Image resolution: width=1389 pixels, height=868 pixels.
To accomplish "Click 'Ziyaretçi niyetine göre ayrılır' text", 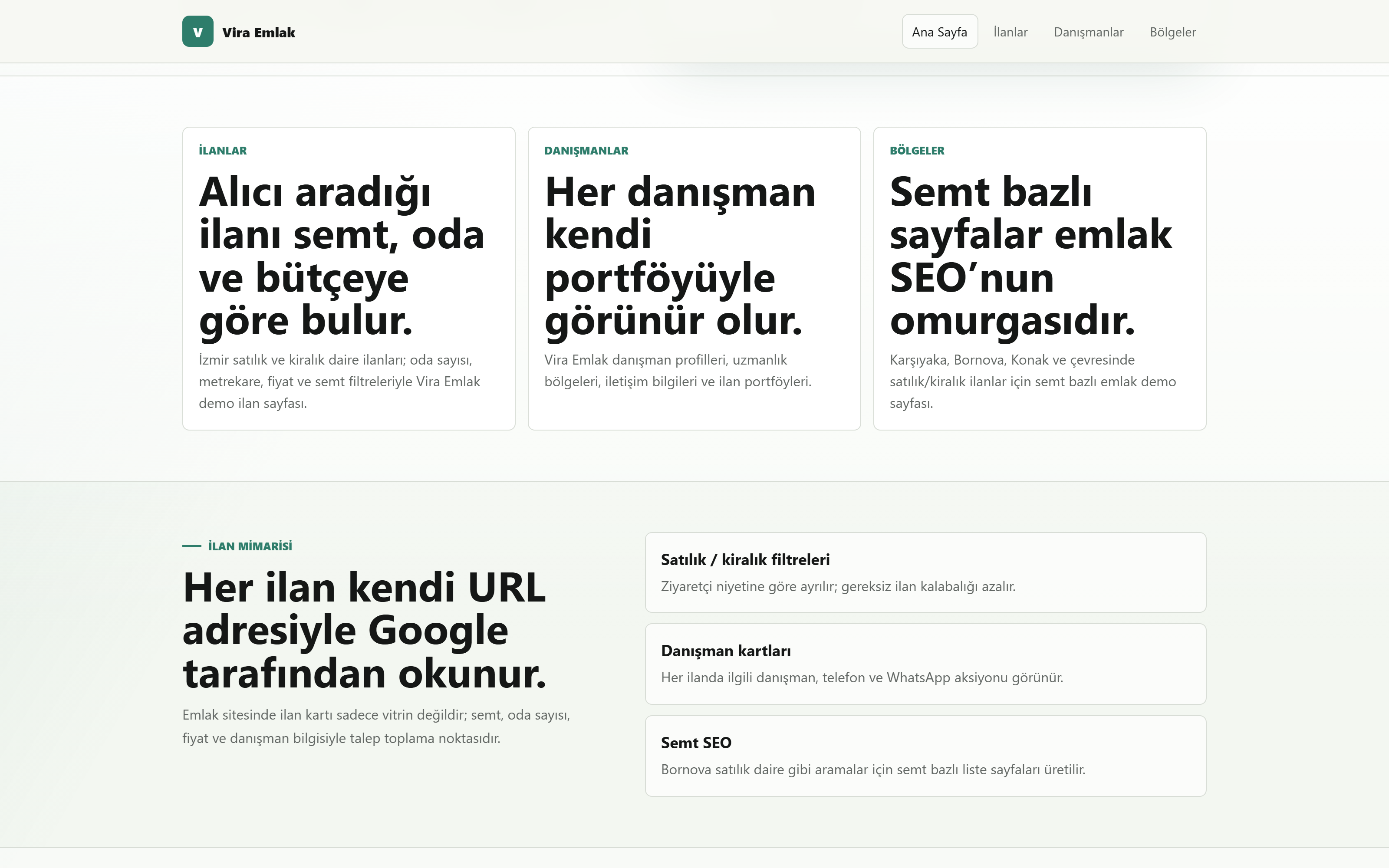I will (838, 587).
